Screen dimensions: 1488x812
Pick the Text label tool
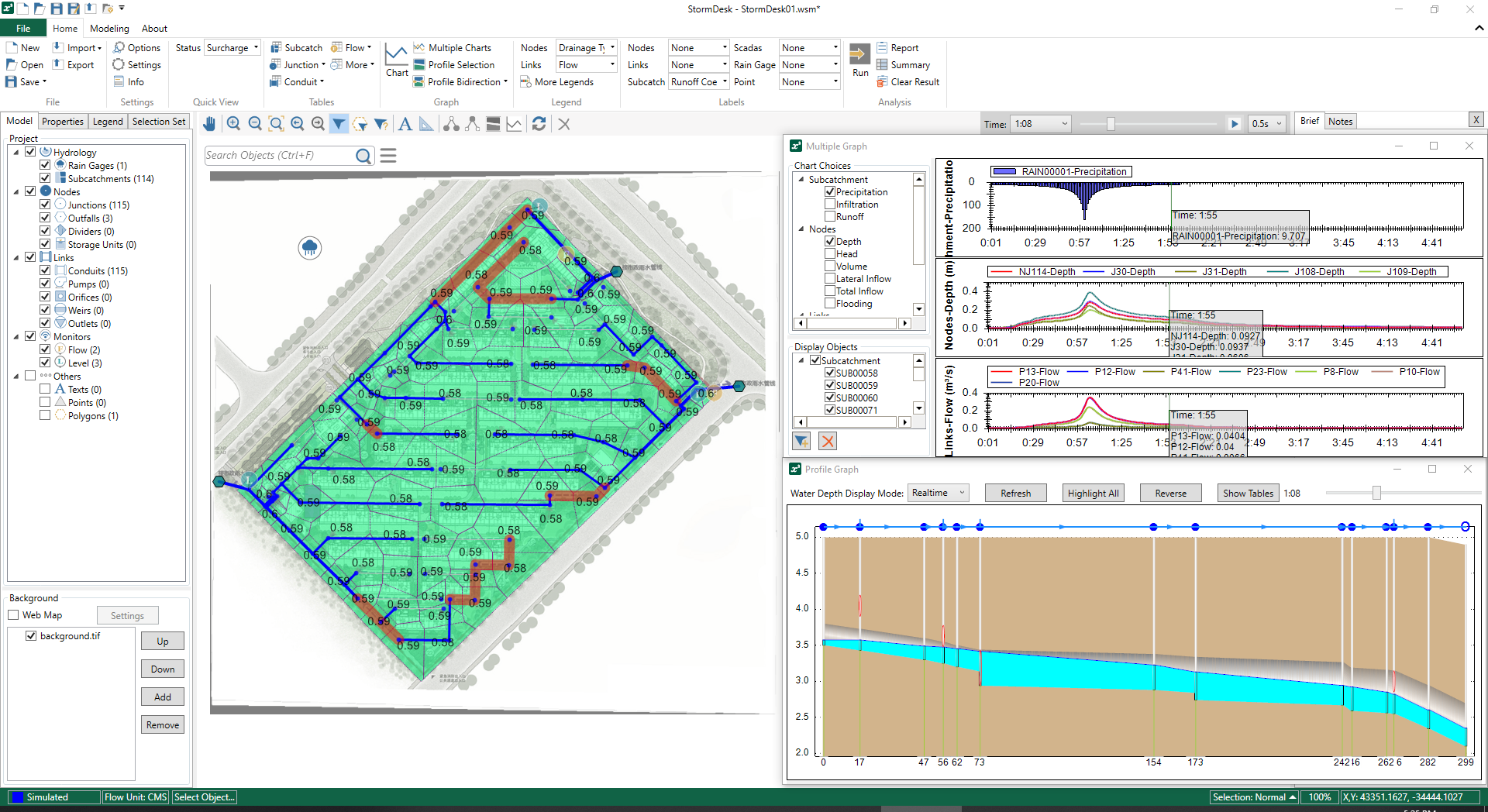pyautogui.click(x=405, y=124)
